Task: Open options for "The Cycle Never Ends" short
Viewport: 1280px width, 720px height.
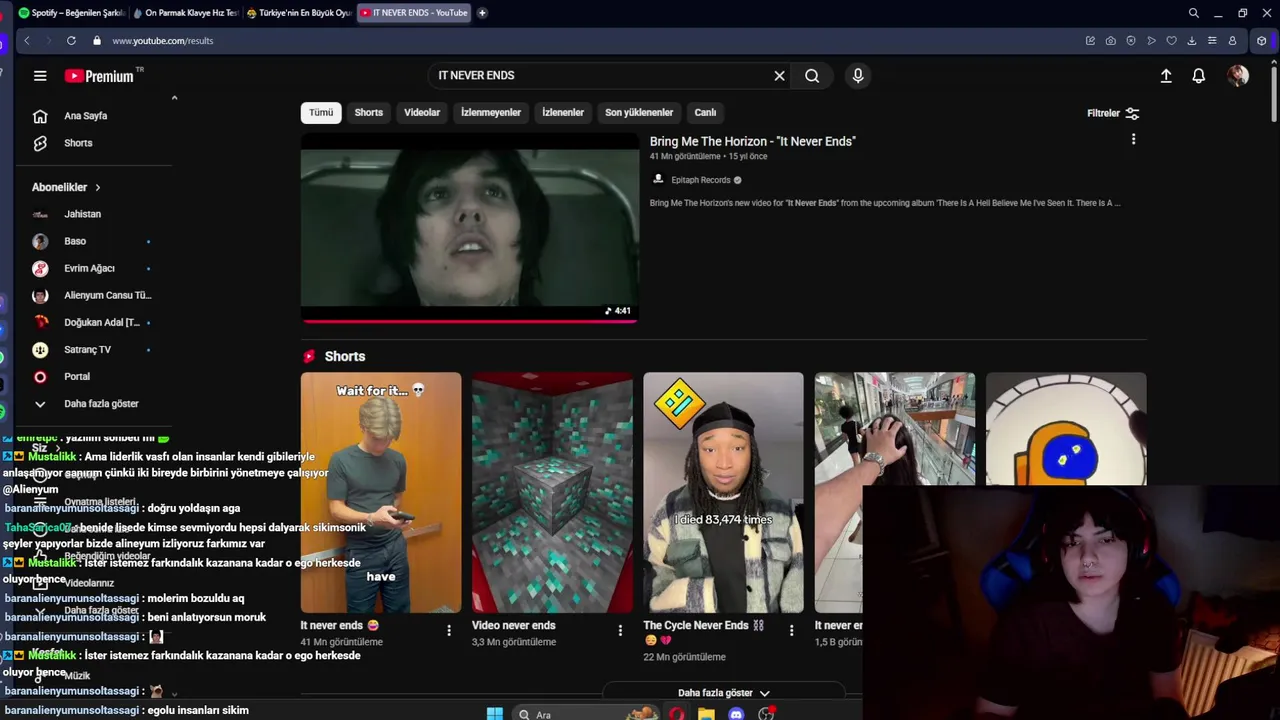Action: pos(791,630)
